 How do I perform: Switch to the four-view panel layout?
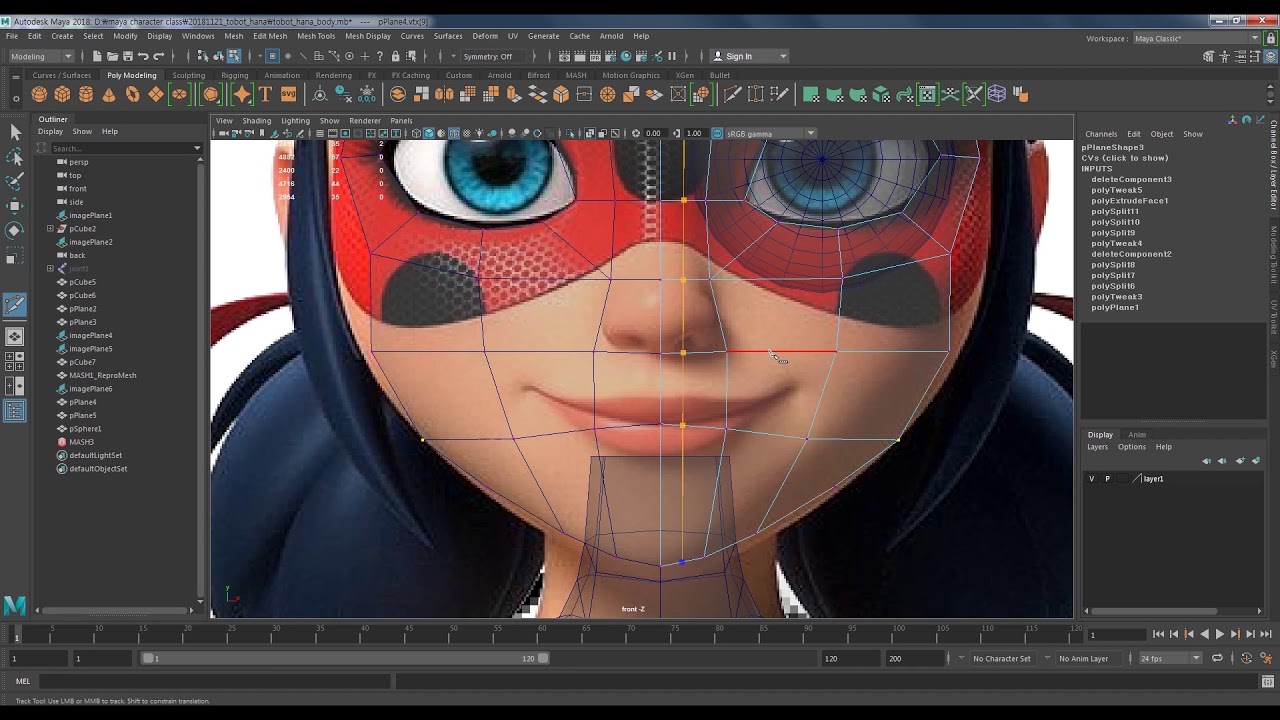(15, 361)
